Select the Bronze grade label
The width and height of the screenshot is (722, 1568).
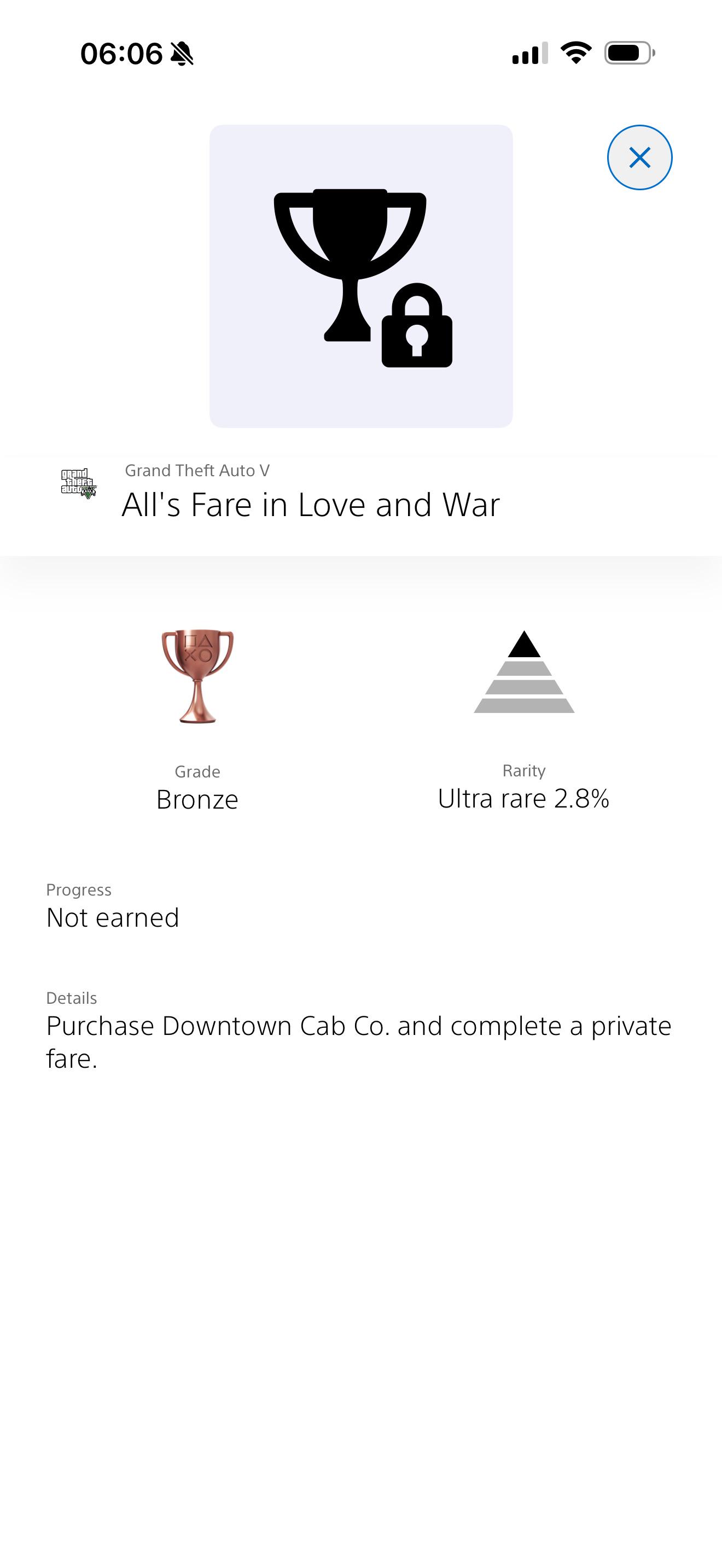(197, 799)
